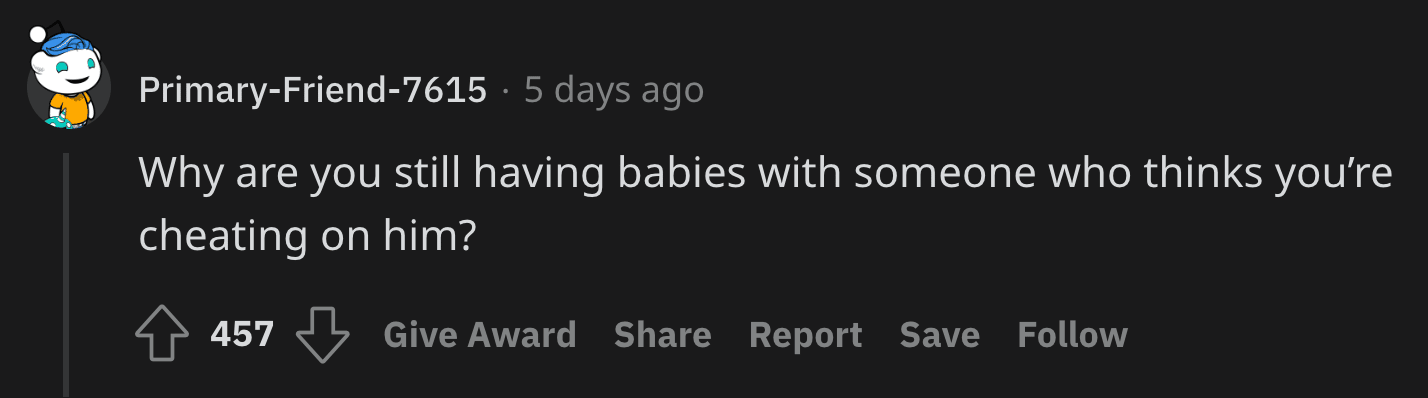Report this comment
Screen dimensions: 1428x398
pyautogui.click(x=806, y=335)
